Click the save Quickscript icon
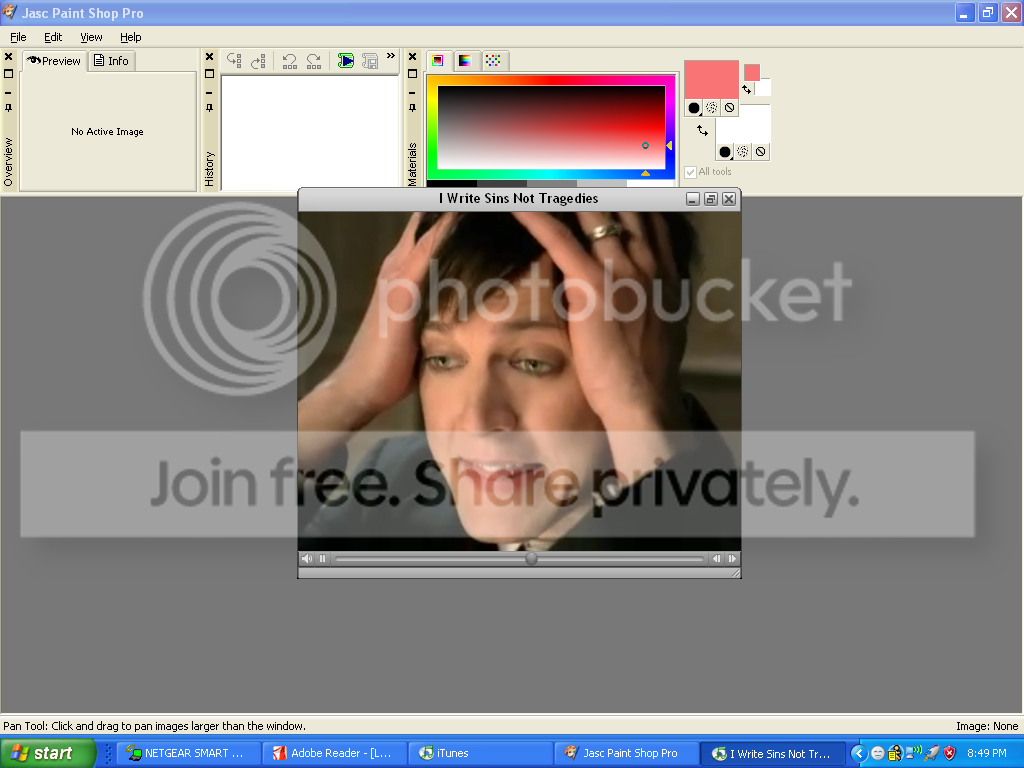 [x=370, y=61]
